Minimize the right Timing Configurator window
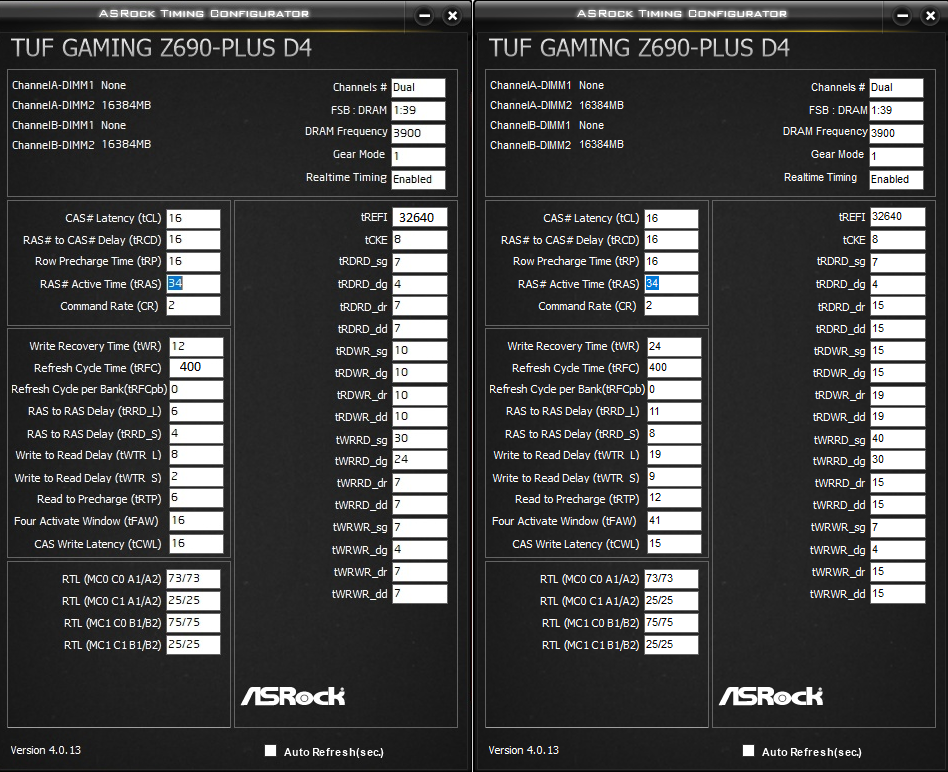This screenshot has height=772, width=948. click(x=903, y=16)
